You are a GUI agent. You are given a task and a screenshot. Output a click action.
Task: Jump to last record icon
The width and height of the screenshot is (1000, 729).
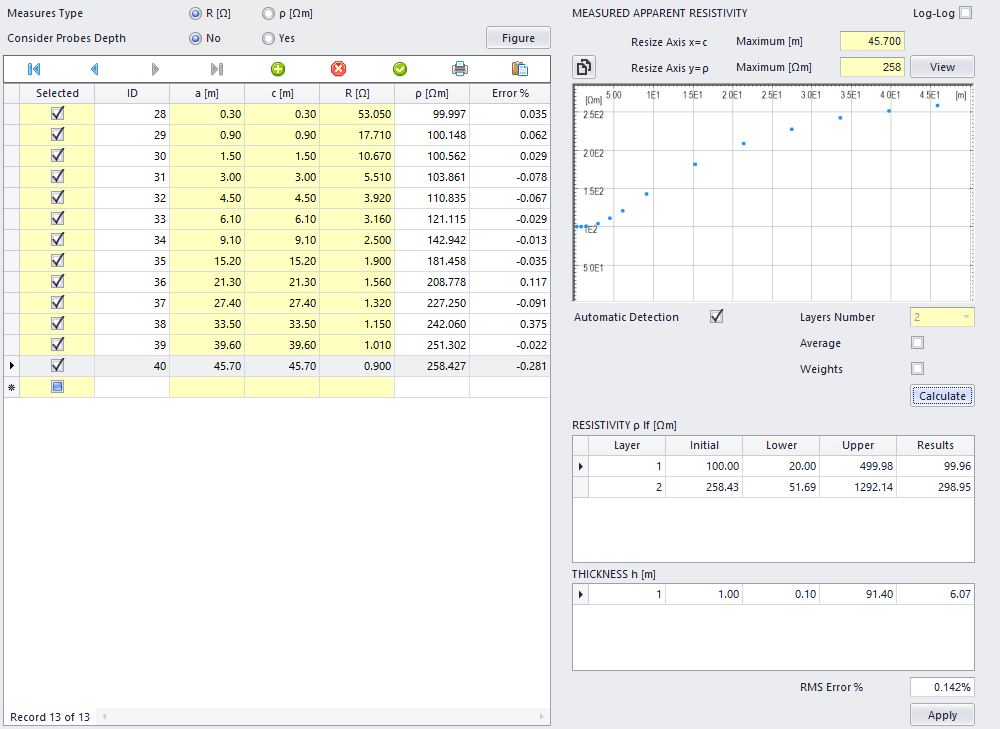[217, 69]
